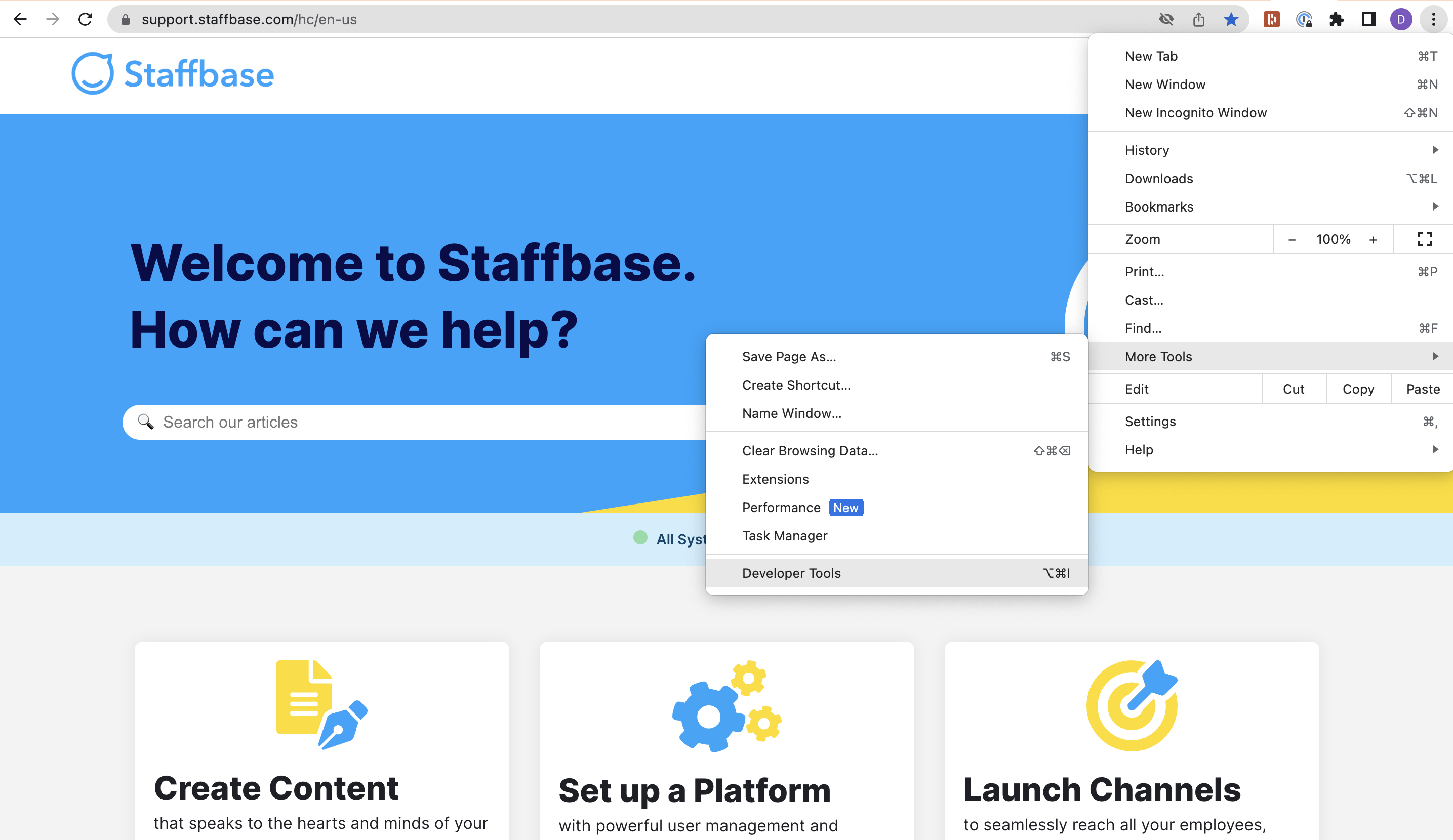
Task: Increase zoom with the plus button
Action: coord(1373,240)
